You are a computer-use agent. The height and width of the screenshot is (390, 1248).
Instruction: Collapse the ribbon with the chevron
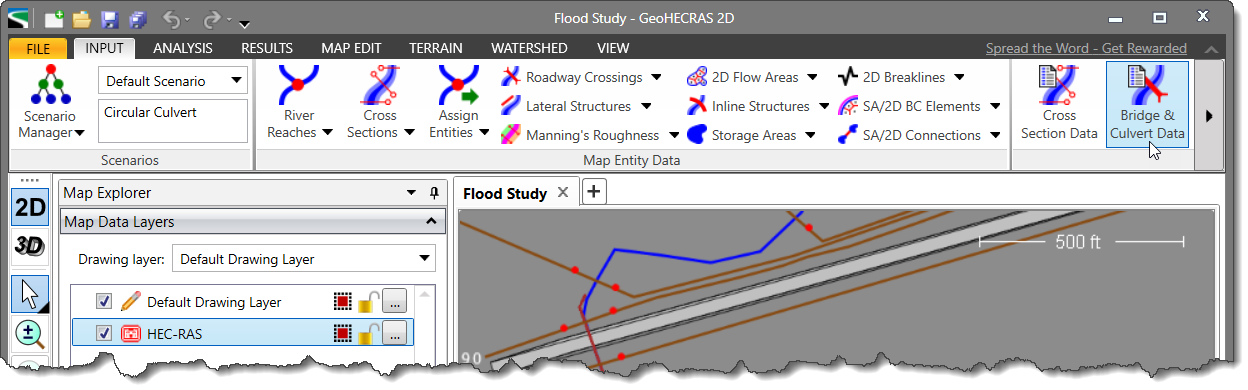[x=1211, y=49]
